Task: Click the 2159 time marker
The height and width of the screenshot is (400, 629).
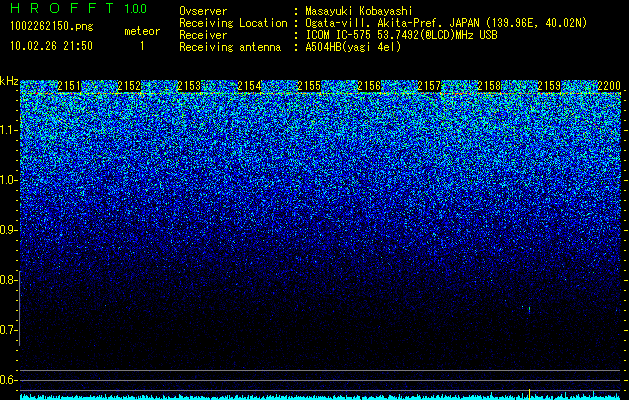Action: [x=549, y=86]
